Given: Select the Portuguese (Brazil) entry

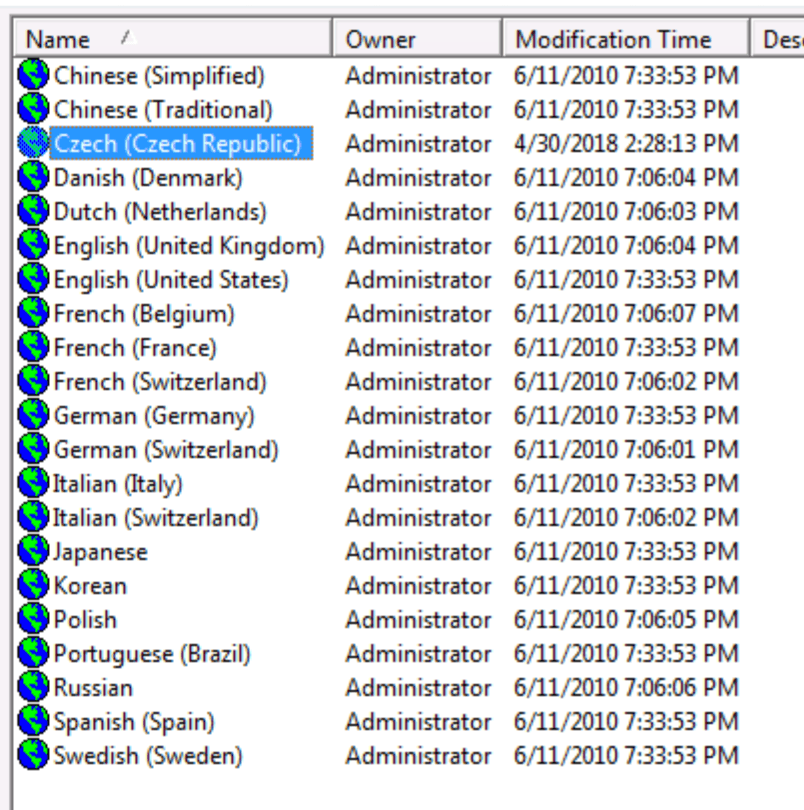Looking at the screenshot, I should (x=152, y=653).
